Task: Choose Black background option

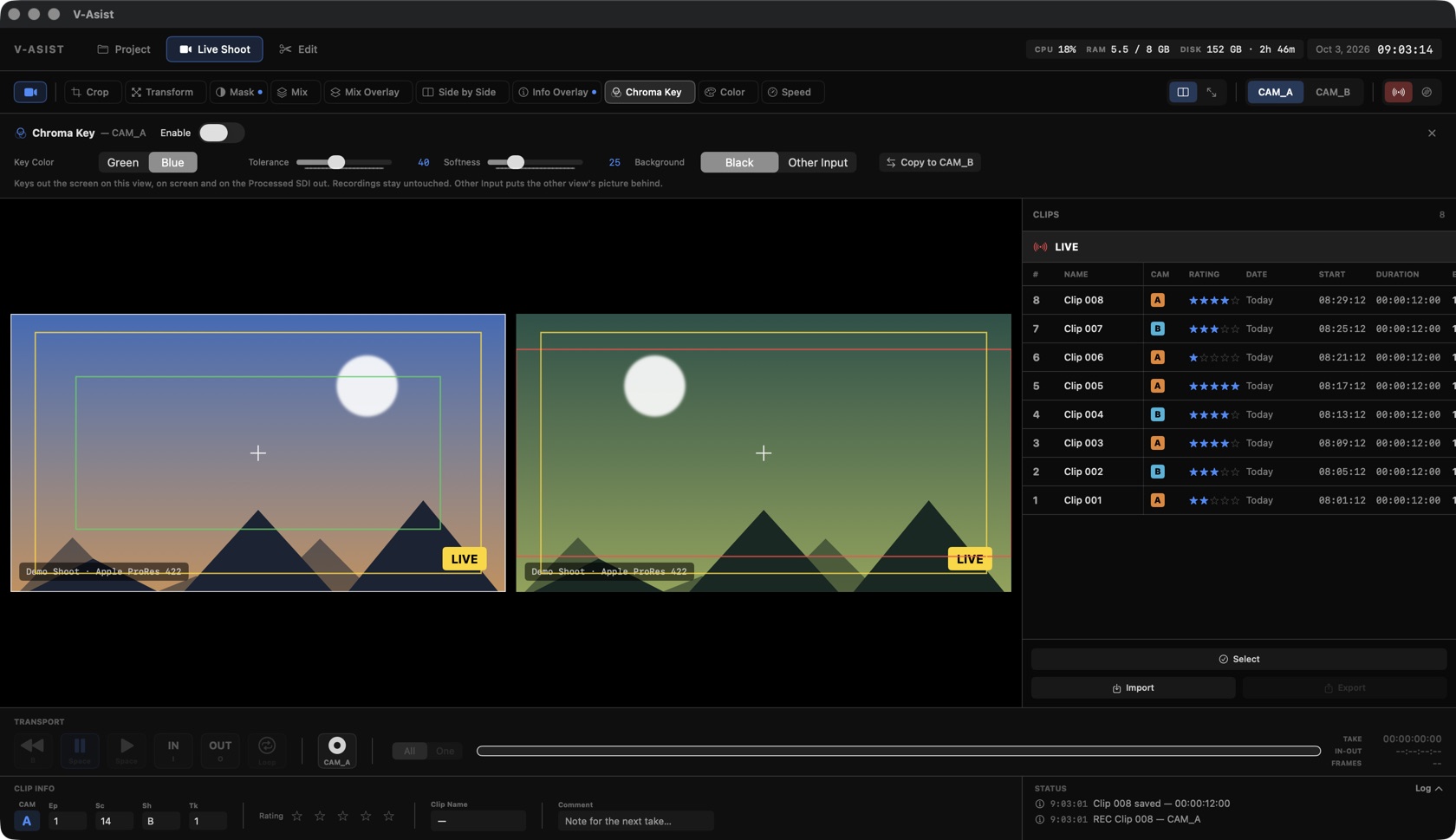Action: click(739, 162)
